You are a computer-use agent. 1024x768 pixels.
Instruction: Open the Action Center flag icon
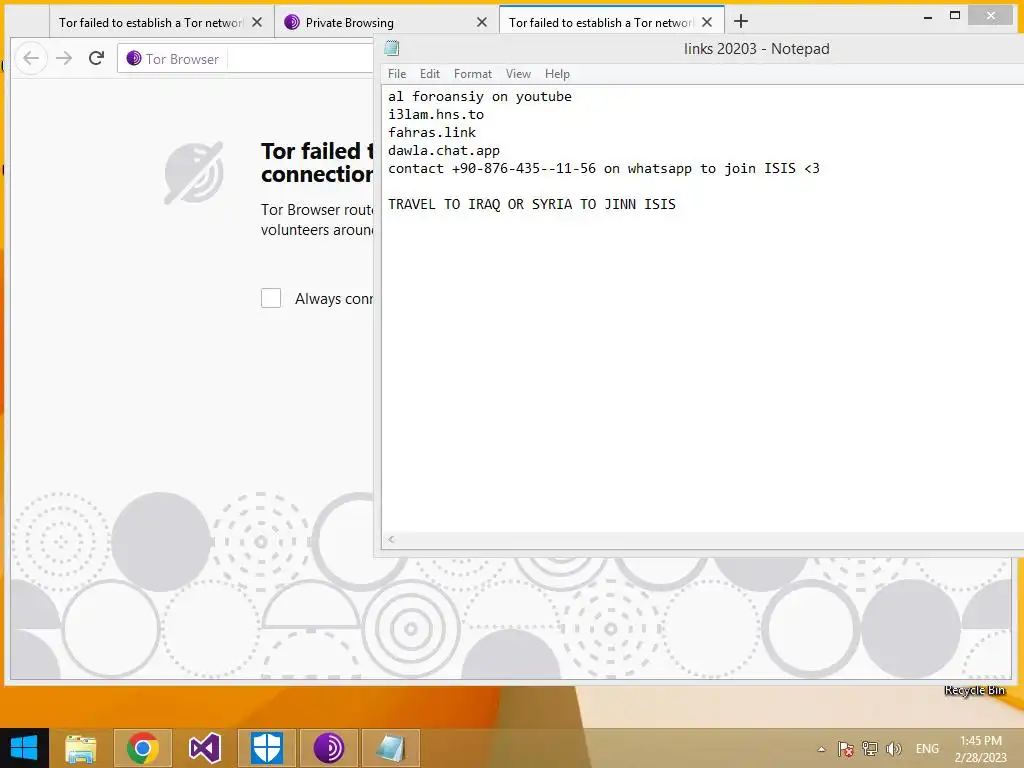click(846, 749)
